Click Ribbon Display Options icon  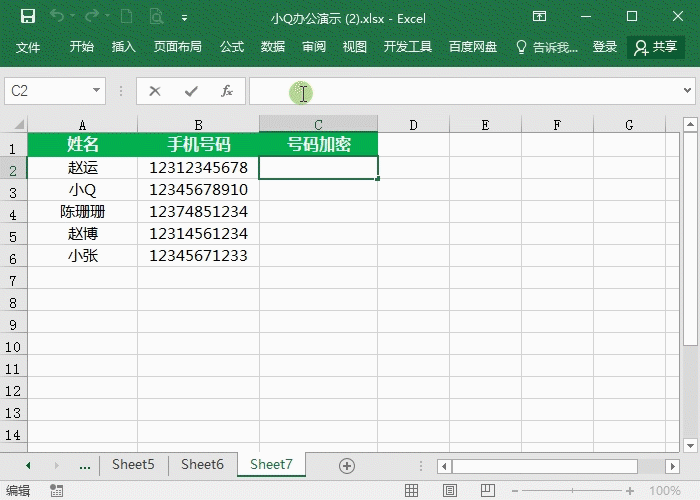[x=539, y=17]
